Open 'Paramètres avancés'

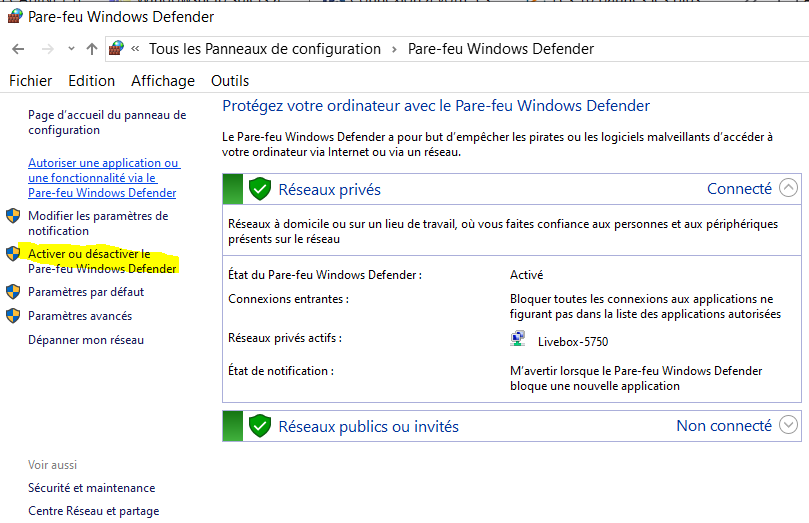point(80,316)
